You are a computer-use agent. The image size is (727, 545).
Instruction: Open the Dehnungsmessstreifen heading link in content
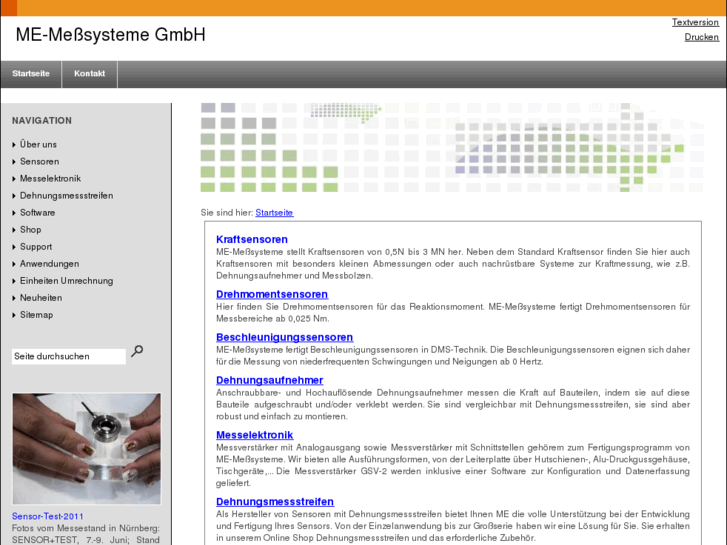(275, 501)
